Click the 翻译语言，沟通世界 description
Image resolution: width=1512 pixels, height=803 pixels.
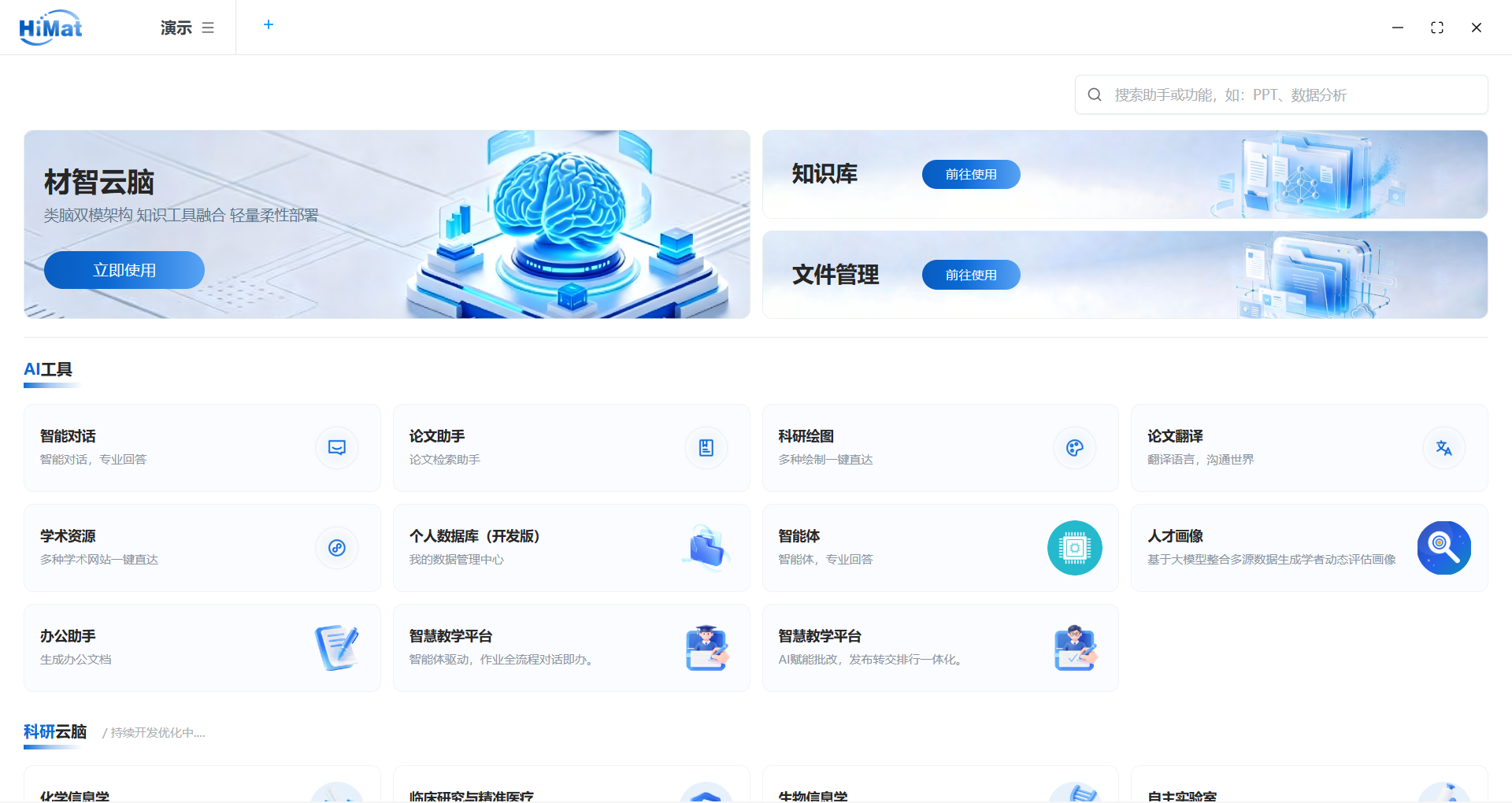(1200, 460)
